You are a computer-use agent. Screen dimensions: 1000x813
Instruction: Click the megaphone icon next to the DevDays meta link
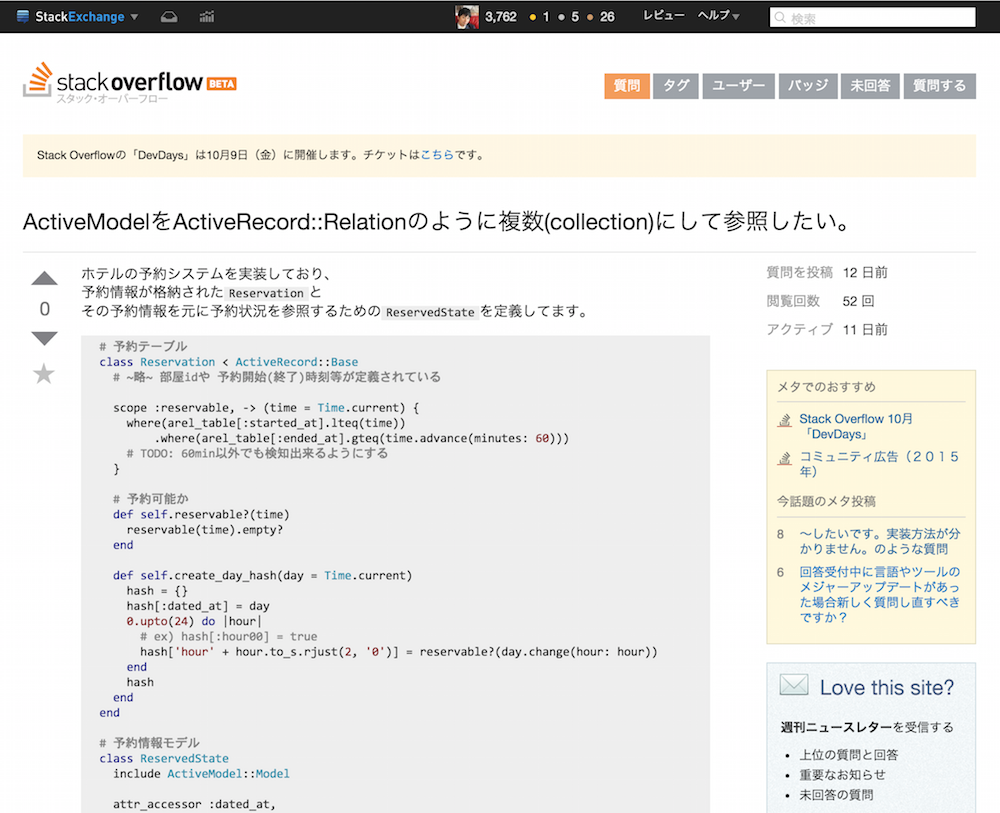coord(784,418)
